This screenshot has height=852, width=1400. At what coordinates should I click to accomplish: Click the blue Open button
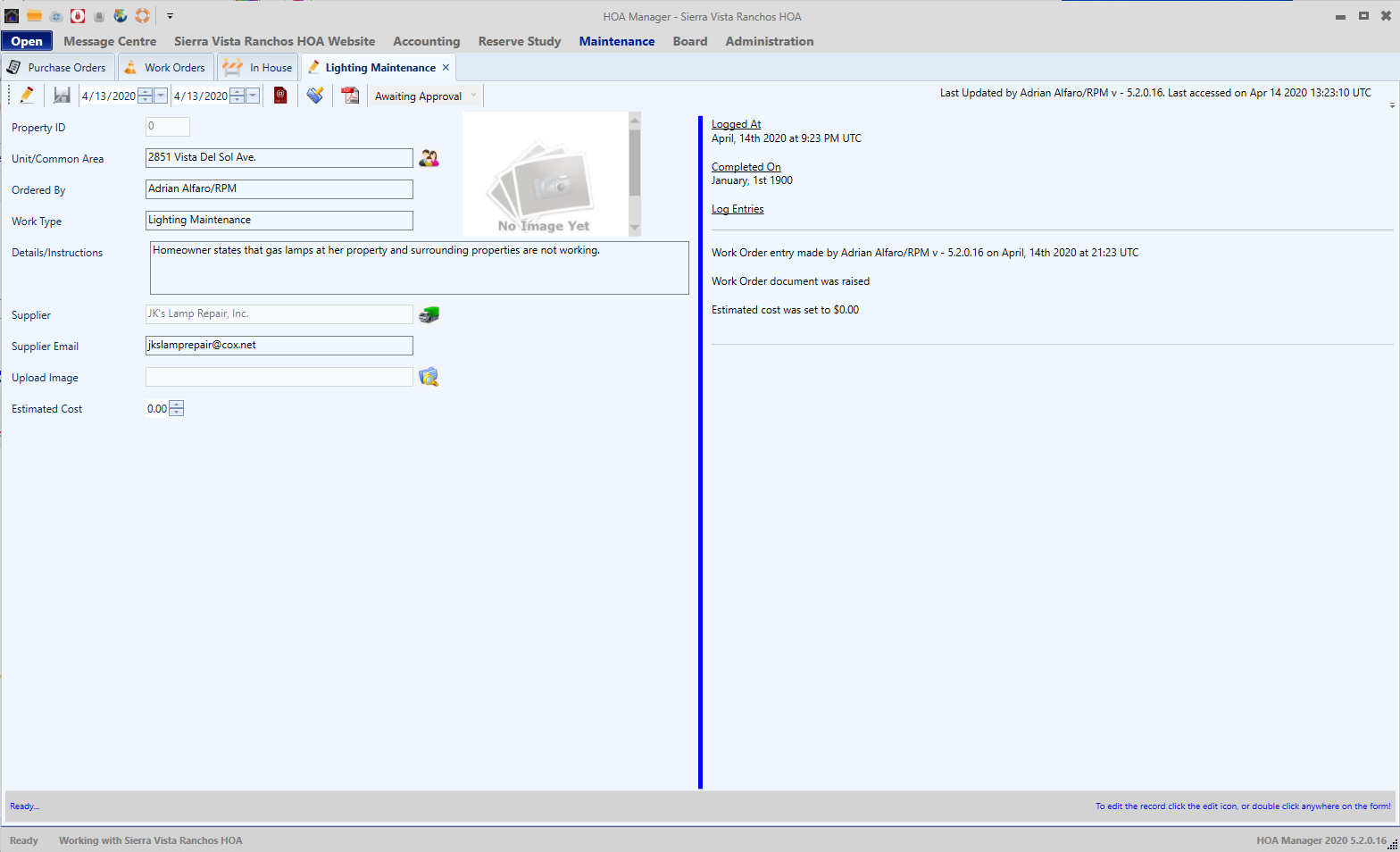point(27,41)
